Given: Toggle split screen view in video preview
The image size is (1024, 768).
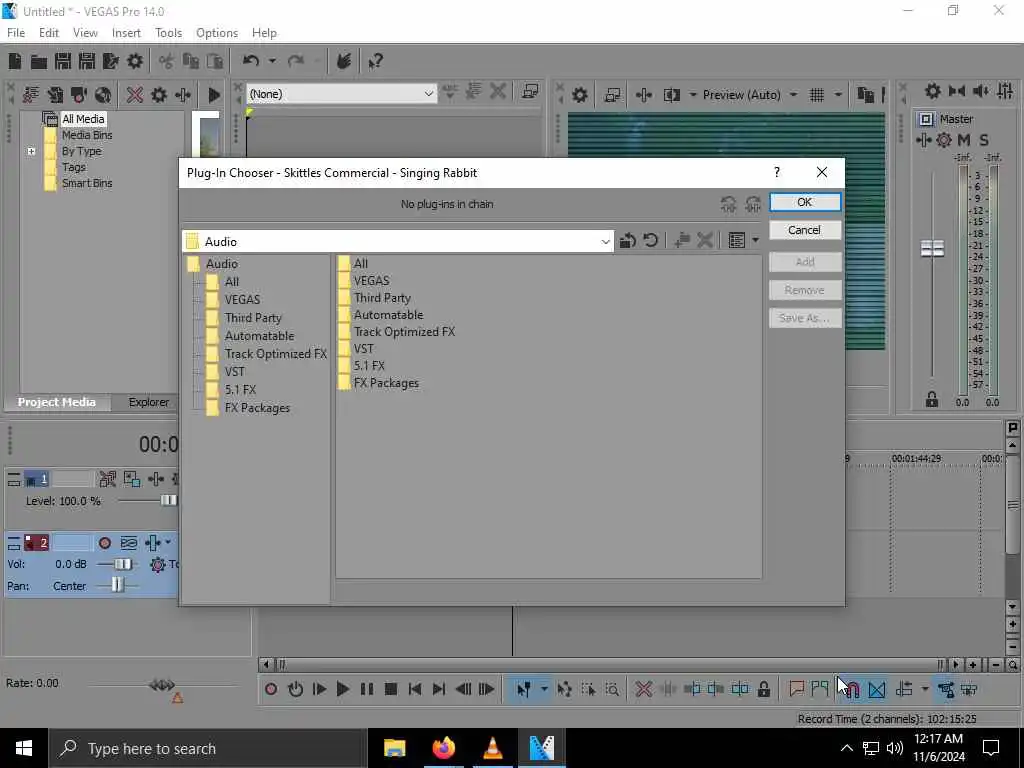Looking at the screenshot, I should point(671,95).
